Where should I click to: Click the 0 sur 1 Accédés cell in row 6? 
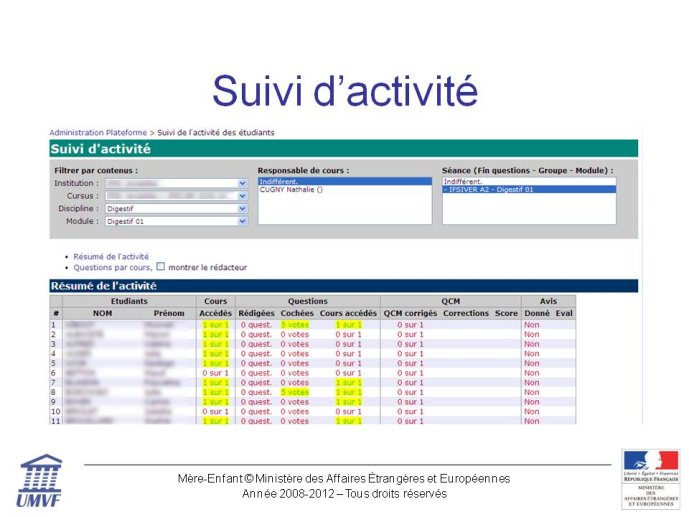(x=215, y=373)
